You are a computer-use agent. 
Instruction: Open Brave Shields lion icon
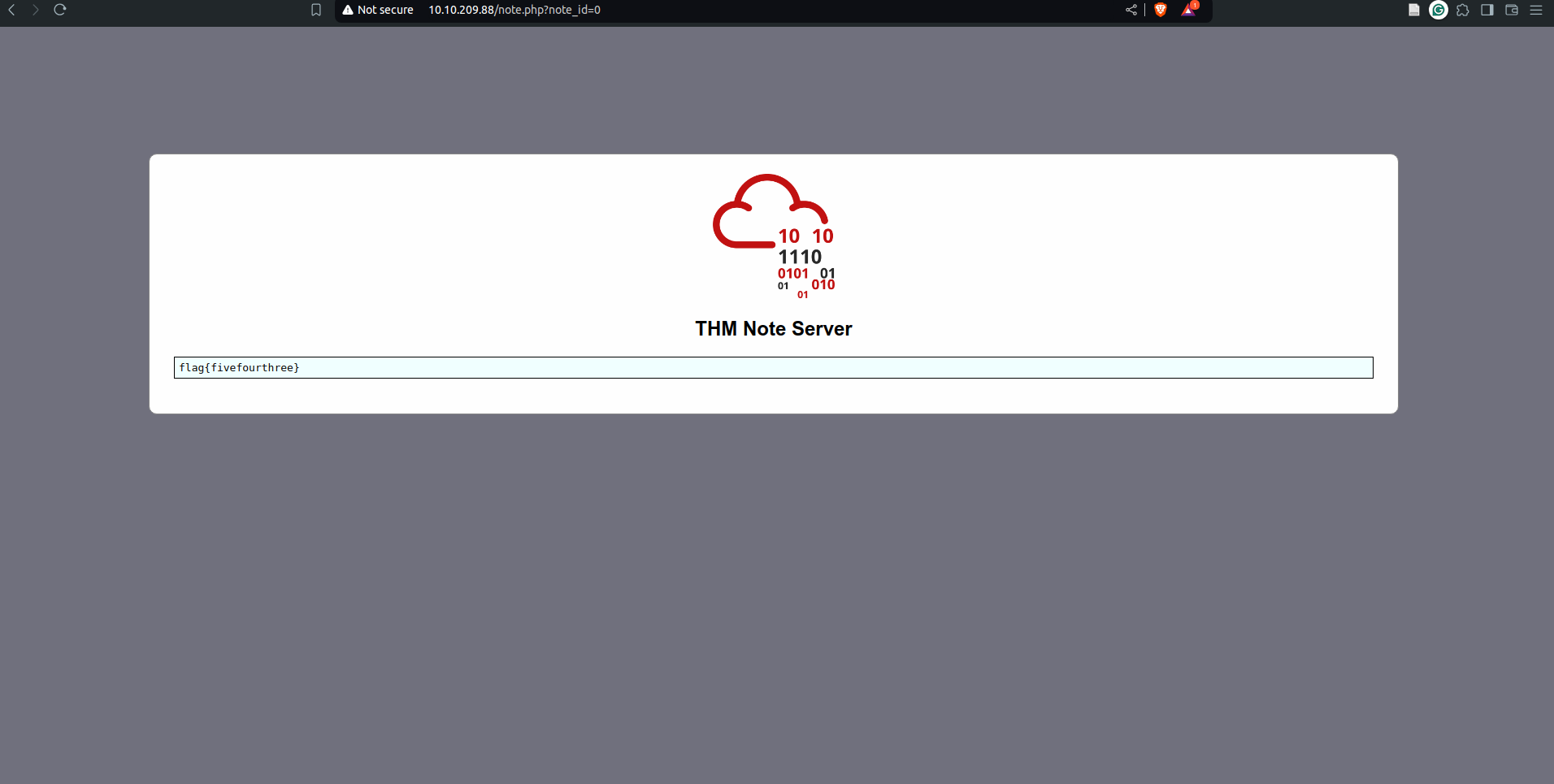(1161, 10)
